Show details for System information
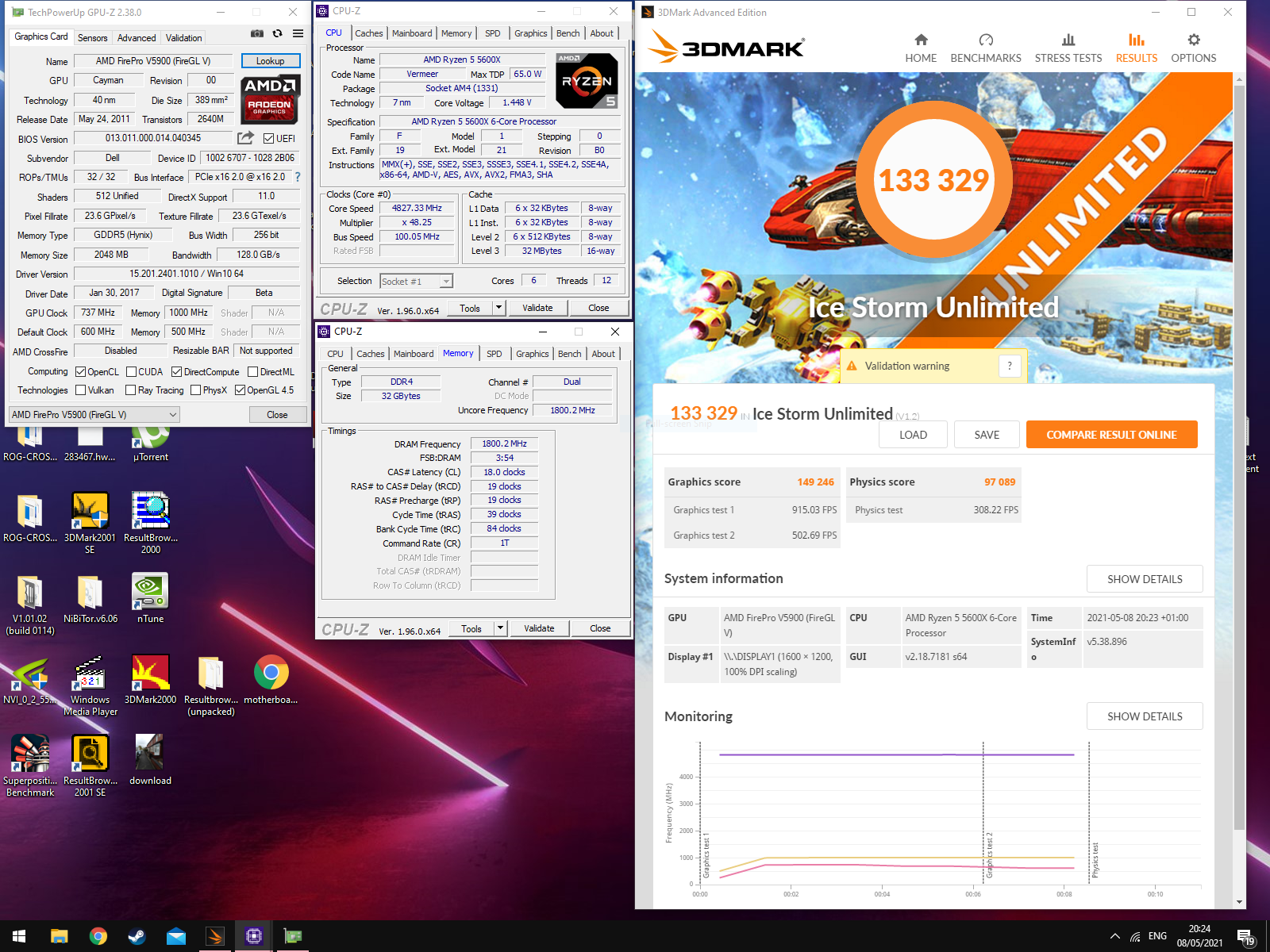Viewport: 1270px width, 952px height. click(x=1145, y=579)
